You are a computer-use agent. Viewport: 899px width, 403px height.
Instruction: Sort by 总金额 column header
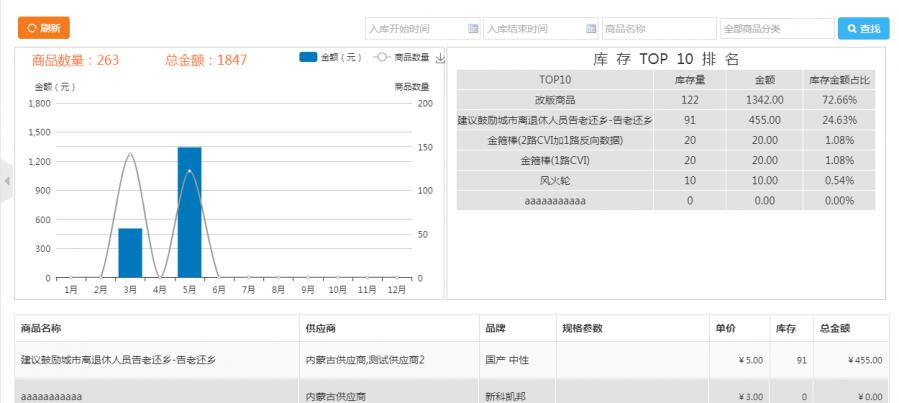835,328
